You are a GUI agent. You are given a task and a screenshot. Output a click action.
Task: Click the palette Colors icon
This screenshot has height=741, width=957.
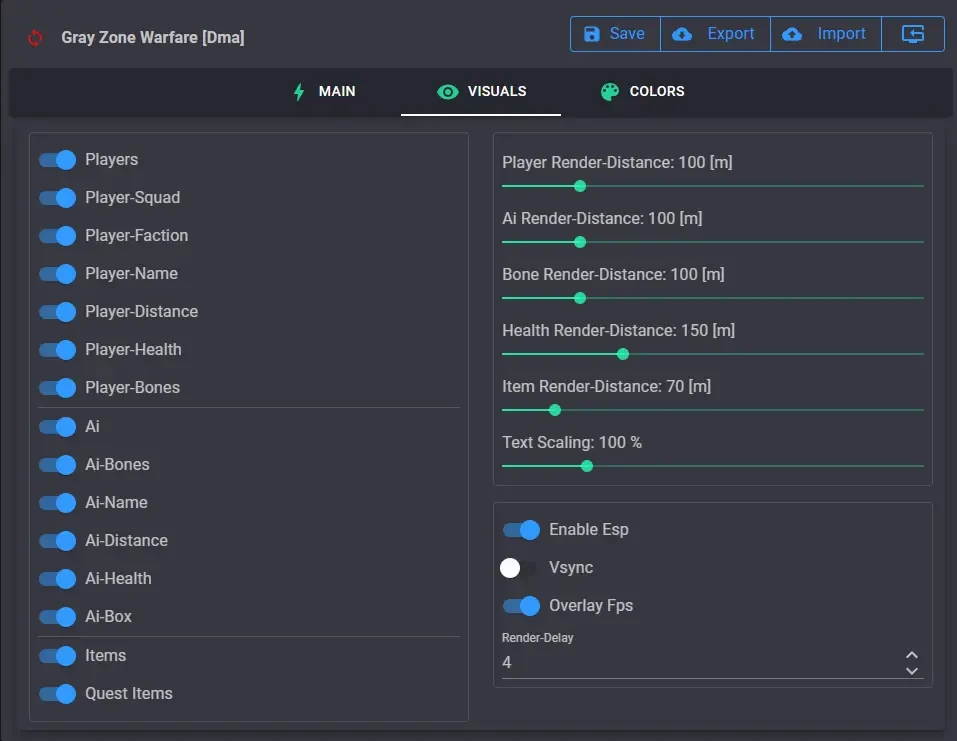point(610,92)
